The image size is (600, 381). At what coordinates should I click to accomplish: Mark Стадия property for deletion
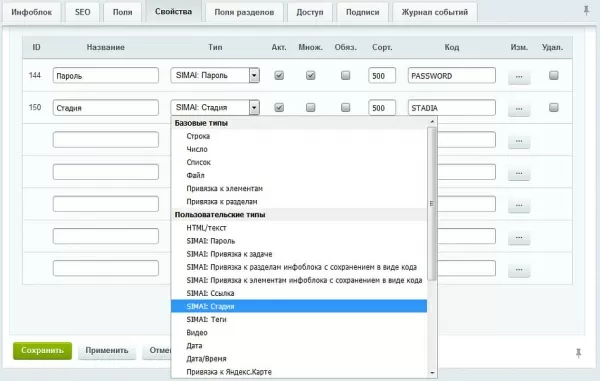click(x=554, y=107)
